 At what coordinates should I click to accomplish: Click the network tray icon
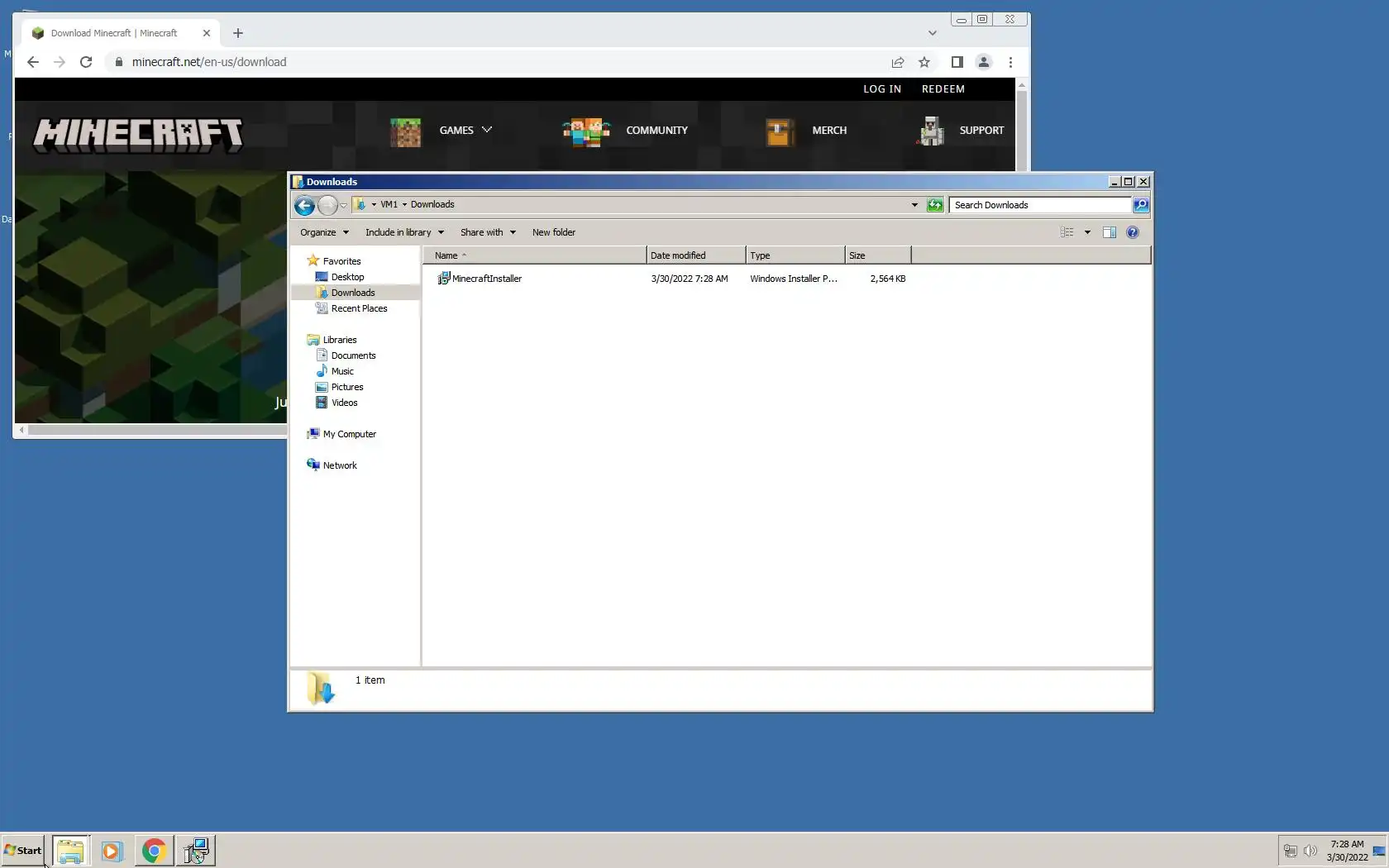coord(1290,851)
